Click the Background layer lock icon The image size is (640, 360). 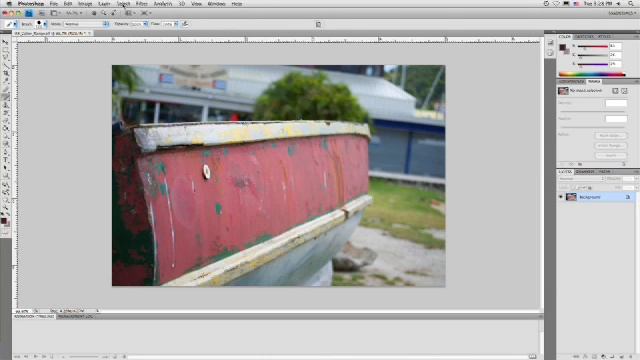click(x=628, y=197)
